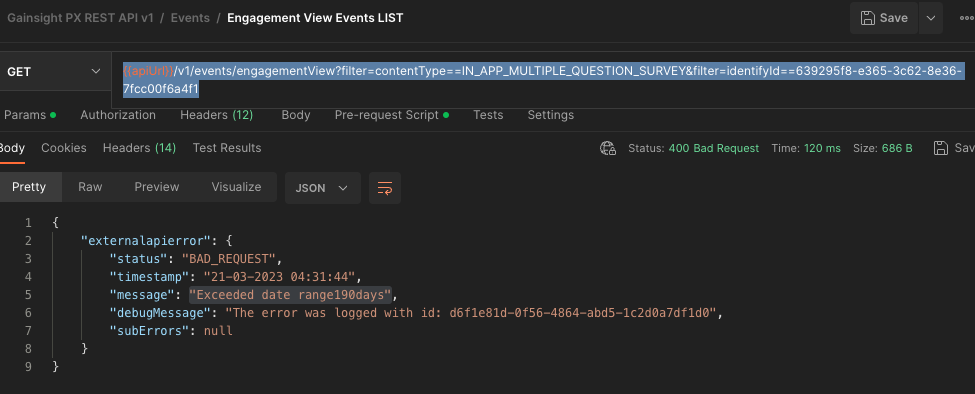Open the more actions ellipsis menu
The image size is (975, 394).
967,18
